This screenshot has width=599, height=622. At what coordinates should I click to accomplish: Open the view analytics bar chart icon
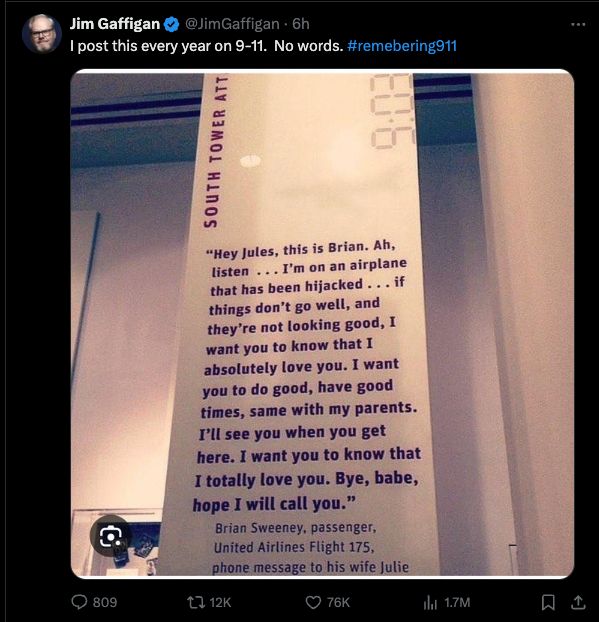(430, 603)
